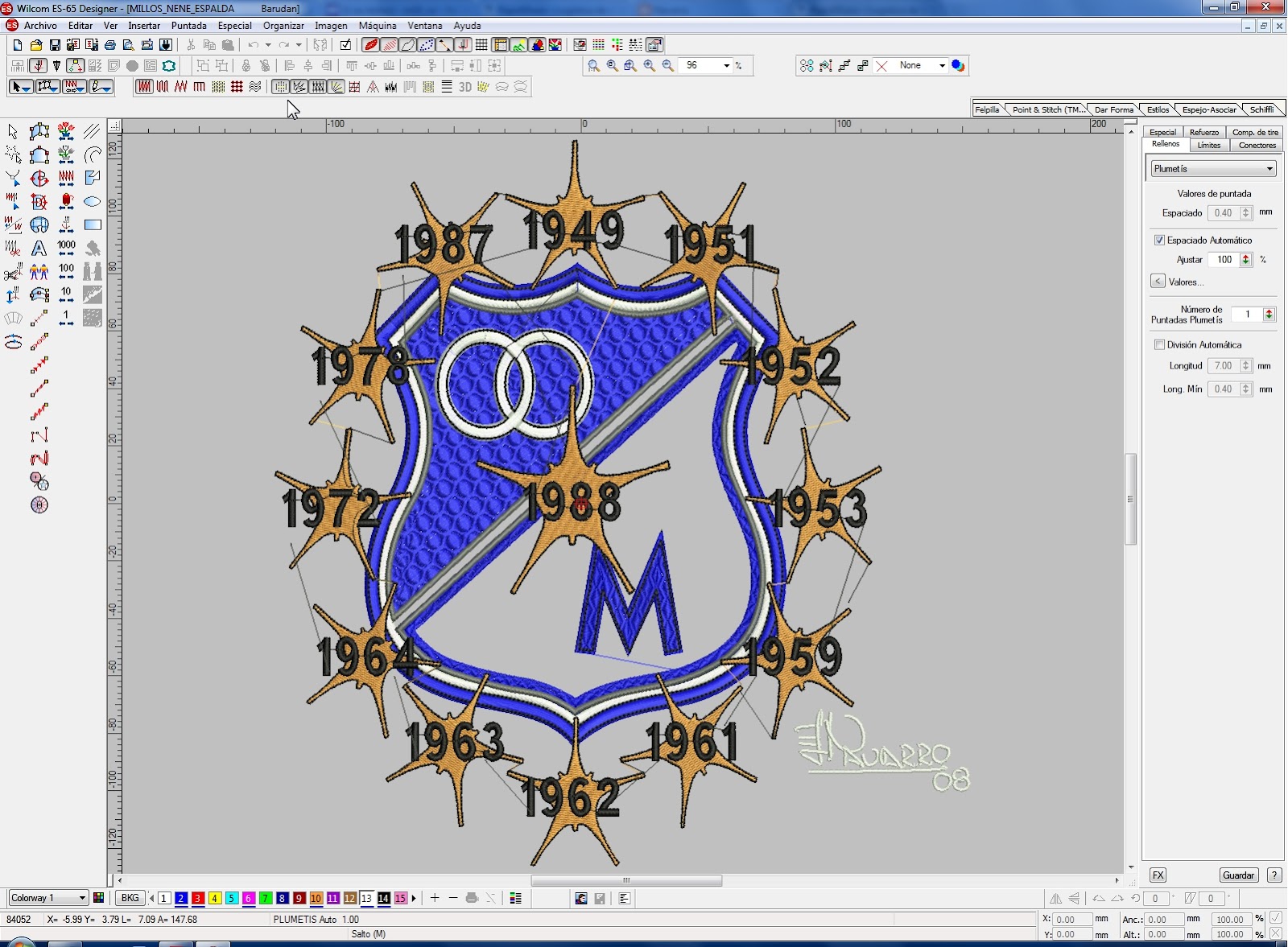This screenshot has width=1288, height=947.
Task: Click travel by 1000 stitches icon
Action: pos(66,248)
